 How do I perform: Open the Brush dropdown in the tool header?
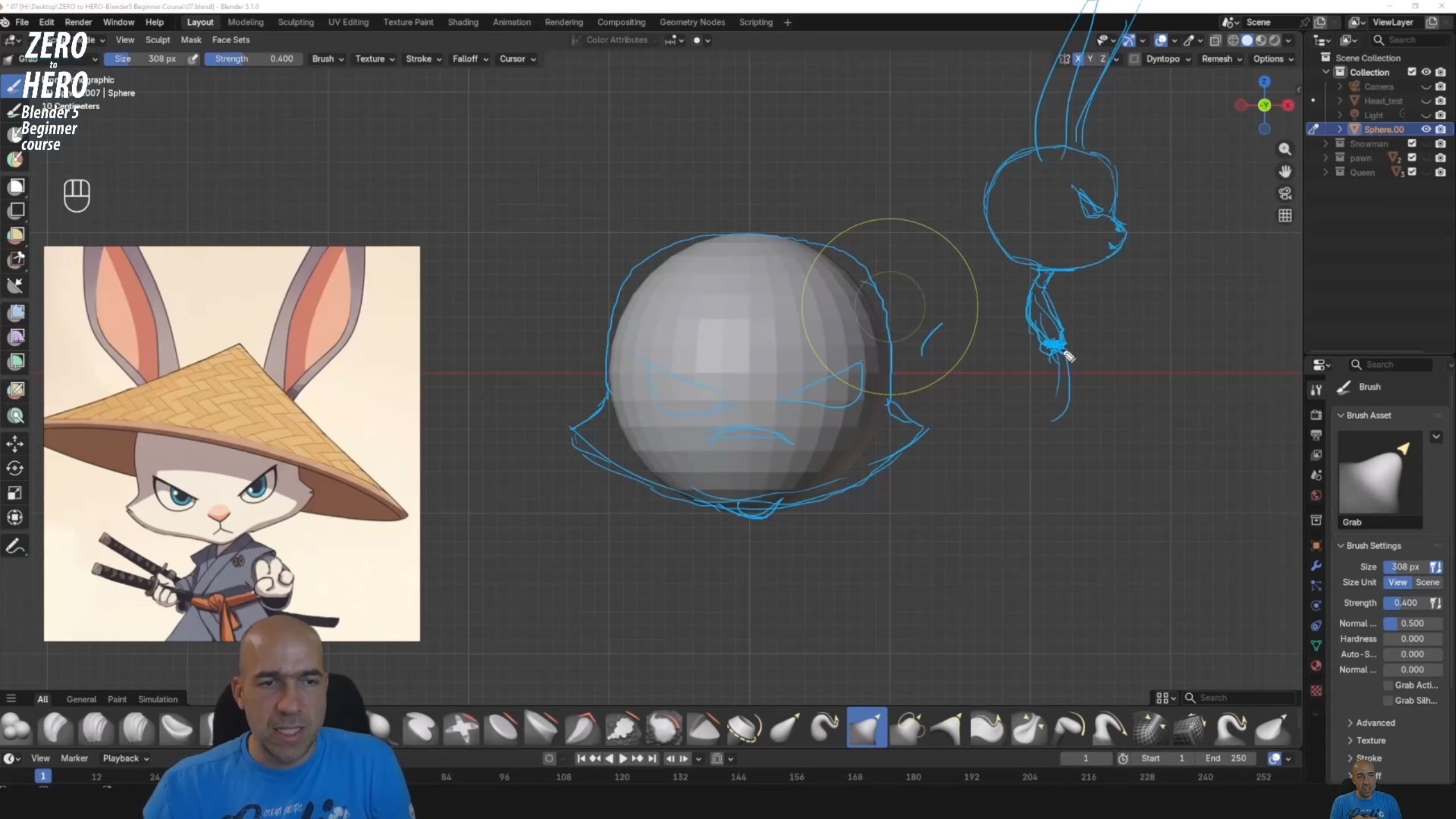328,59
